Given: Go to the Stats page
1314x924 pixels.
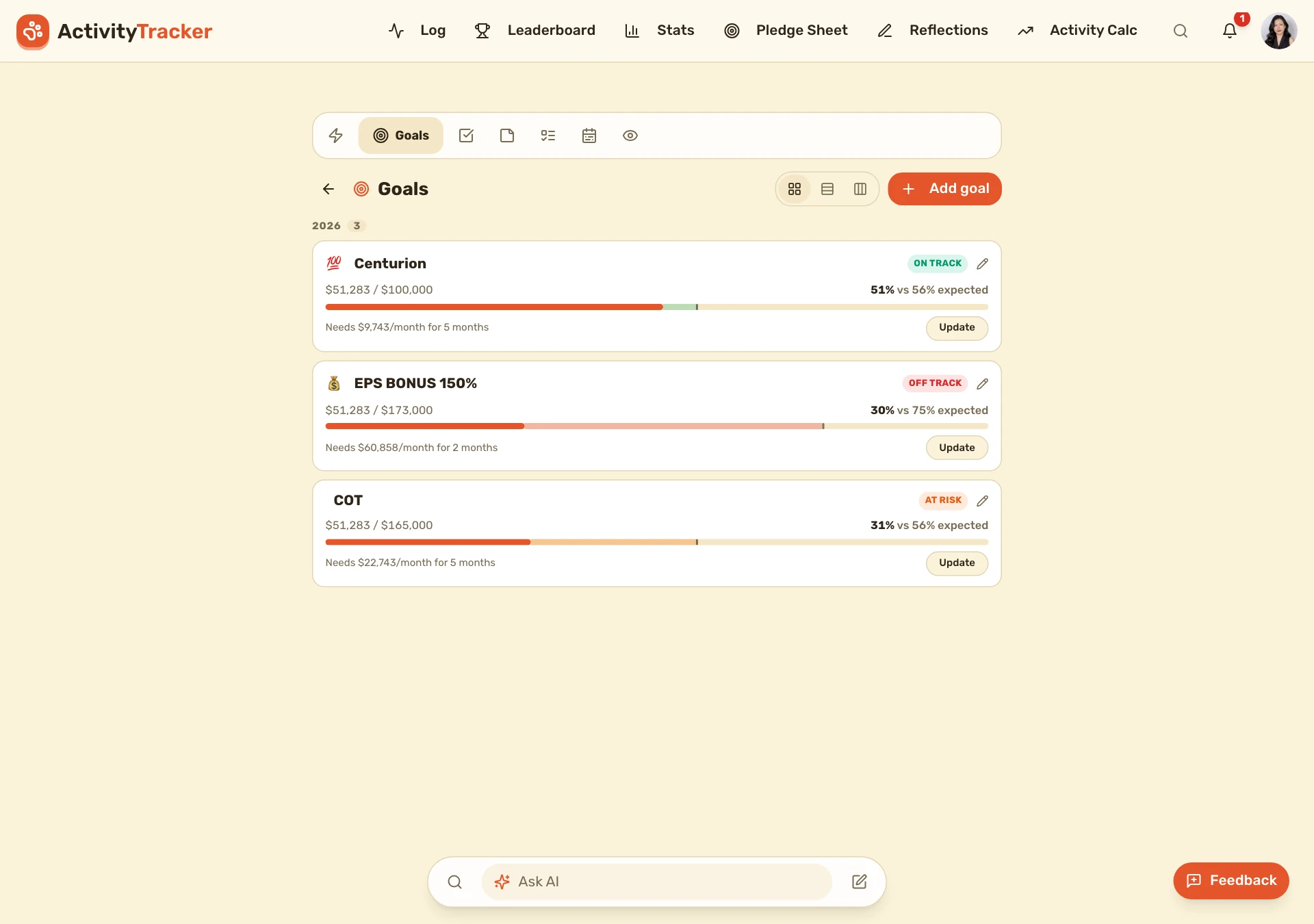Looking at the screenshot, I should point(659,31).
